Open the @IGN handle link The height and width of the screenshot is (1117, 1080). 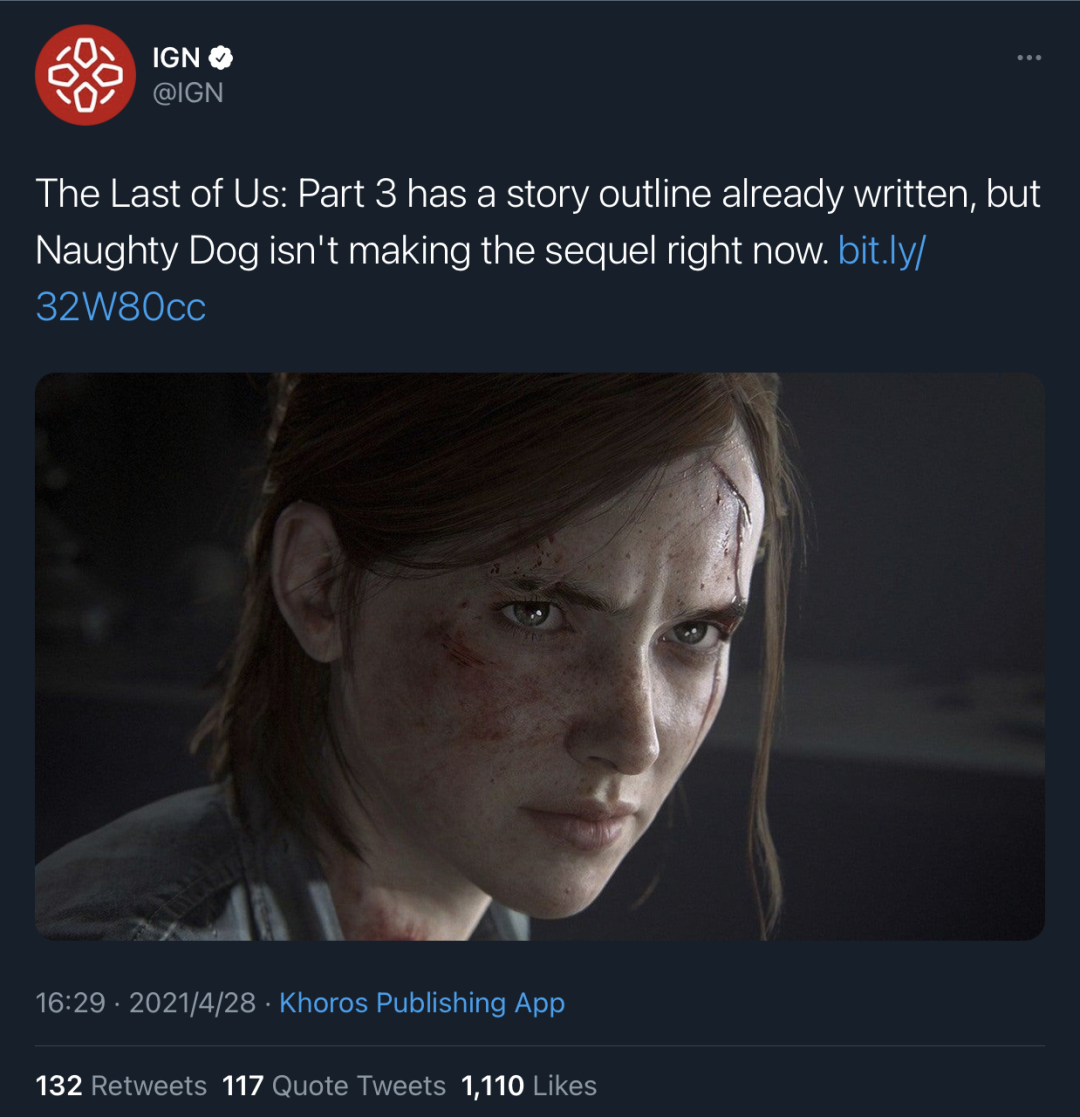click(187, 93)
